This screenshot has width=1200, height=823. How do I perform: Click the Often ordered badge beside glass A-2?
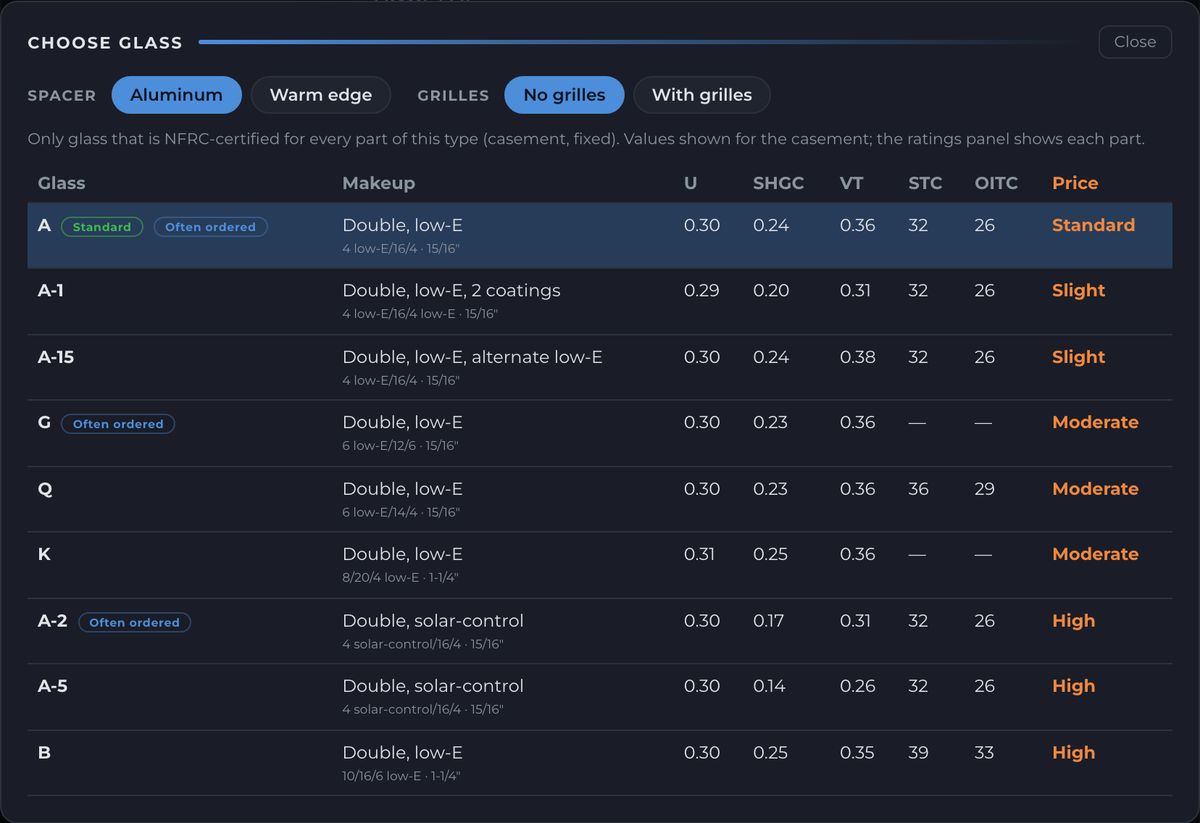tap(134, 622)
